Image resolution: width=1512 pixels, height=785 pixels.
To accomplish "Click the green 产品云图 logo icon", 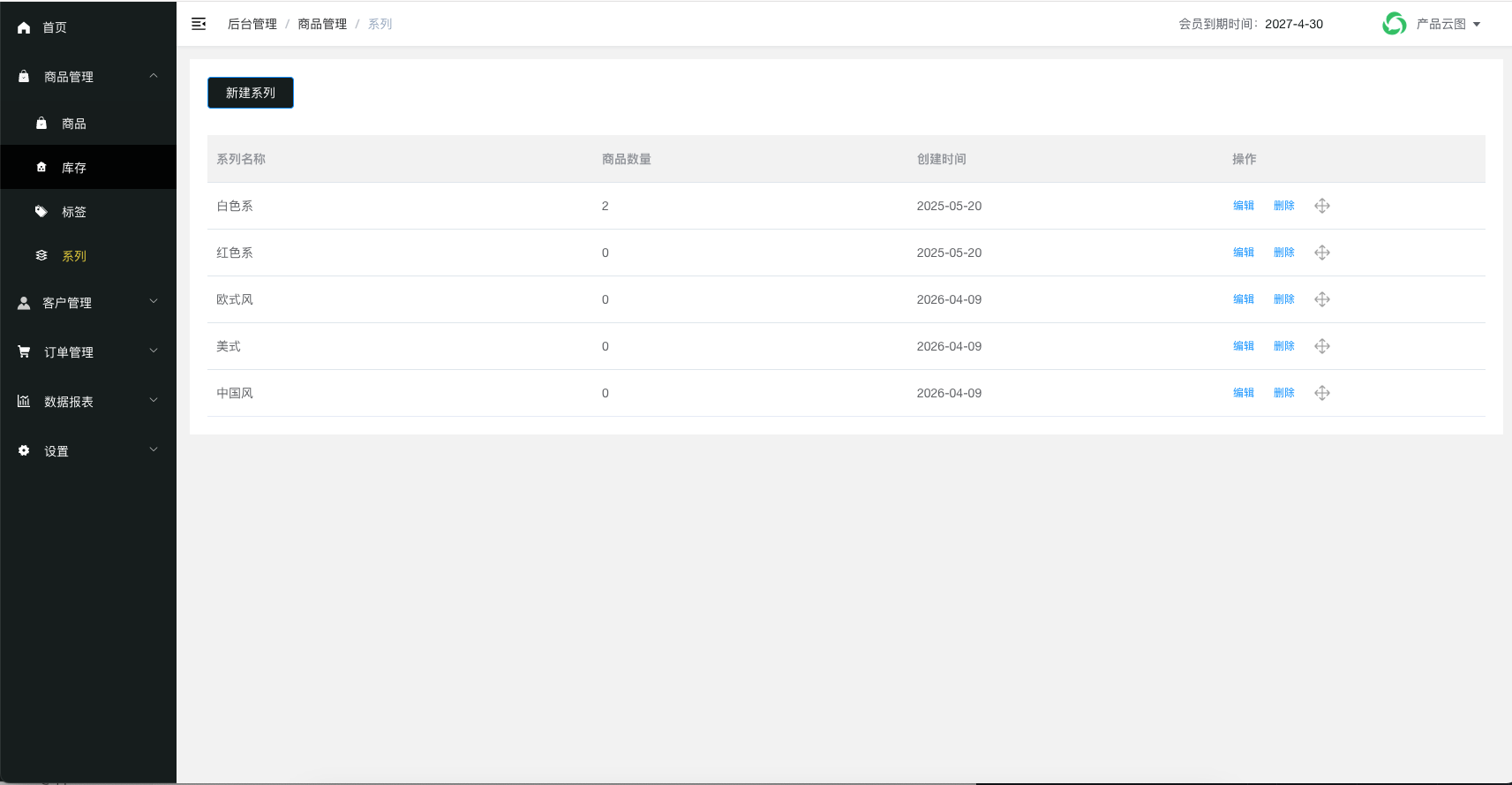I will (x=1395, y=24).
